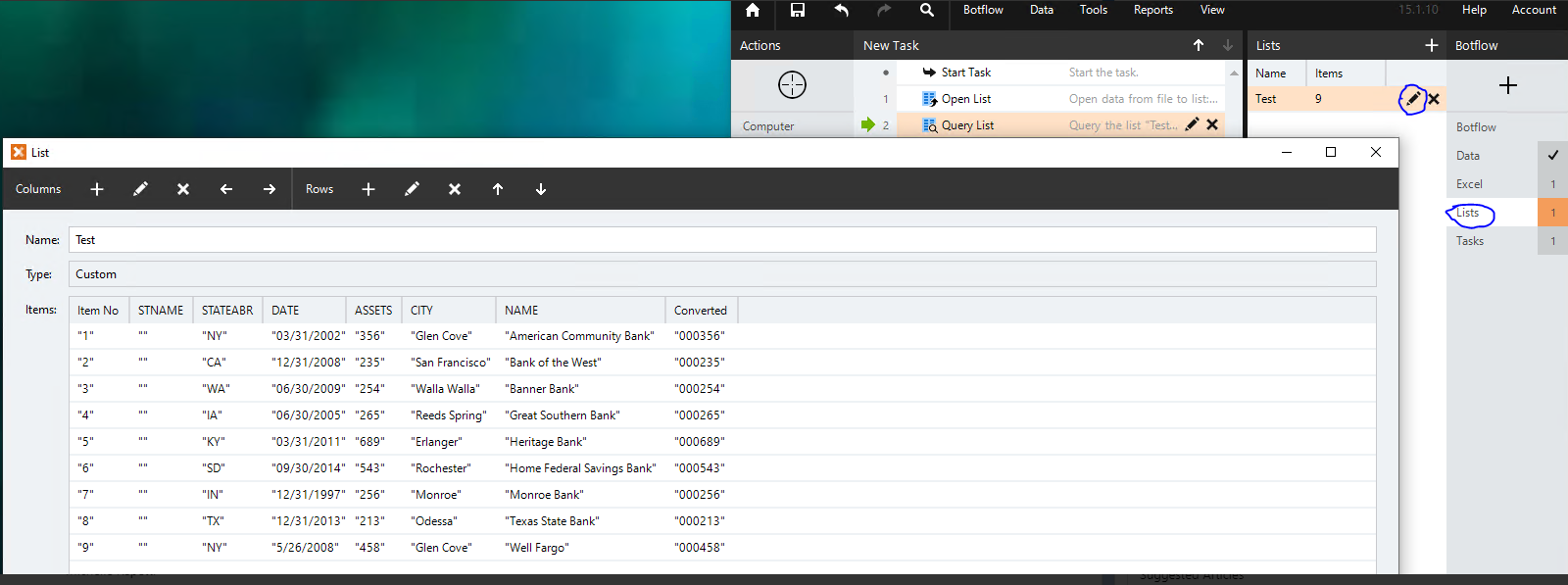Image resolution: width=1568 pixels, height=585 pixels.
Task: Edit the Test list with pencil icon
Action: click(x=1413, y=98)
